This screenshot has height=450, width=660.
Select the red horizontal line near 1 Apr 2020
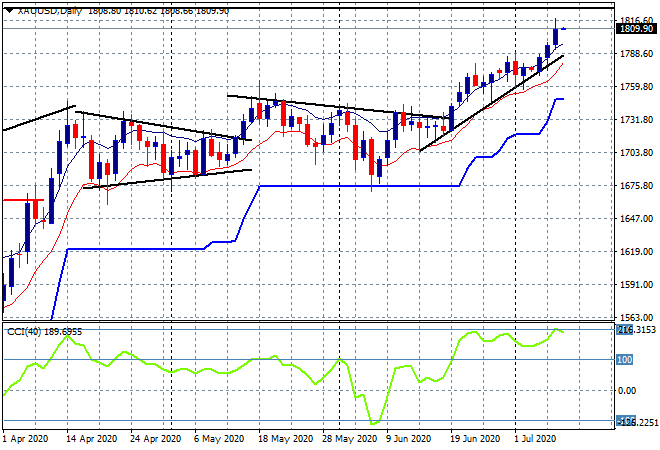pos(23,200)
